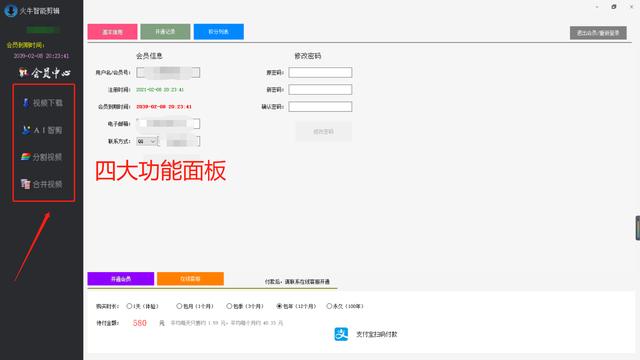Choose the 永久 (100年) permanent option
Image resolution: width=640 pixels, height=360 pixels.
[x=329, y=306]
